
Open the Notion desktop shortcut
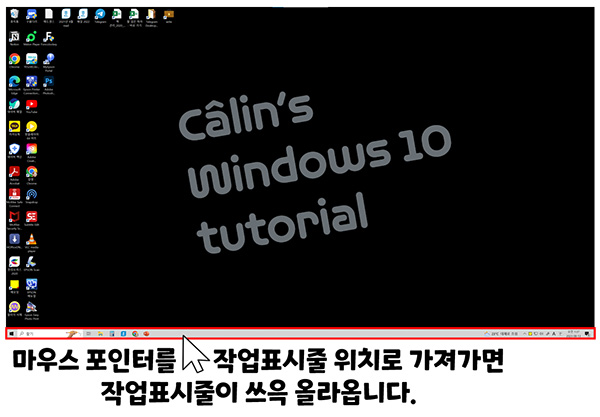[x=14, y=39]
